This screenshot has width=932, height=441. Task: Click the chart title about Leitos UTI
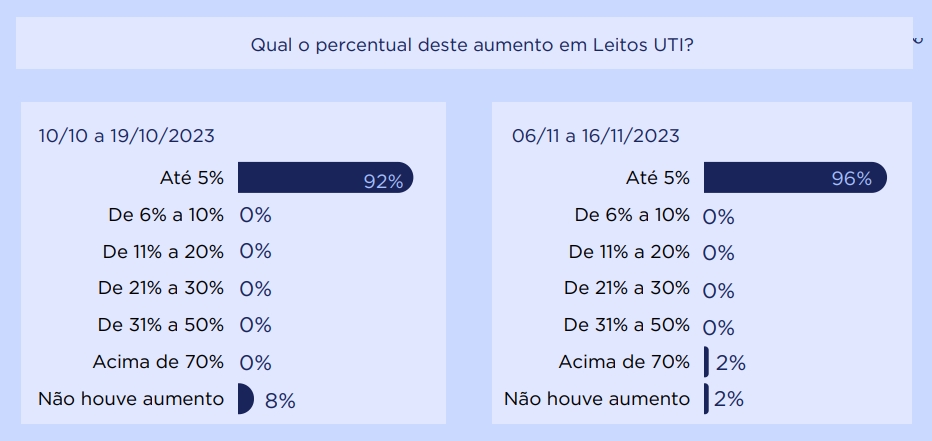point(471,46)
